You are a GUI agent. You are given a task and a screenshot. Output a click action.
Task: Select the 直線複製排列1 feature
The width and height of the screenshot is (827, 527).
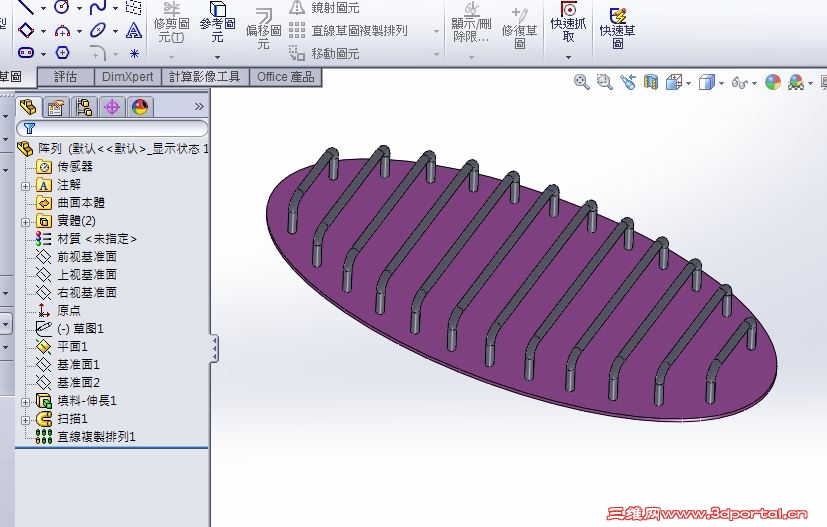point(96,436)
